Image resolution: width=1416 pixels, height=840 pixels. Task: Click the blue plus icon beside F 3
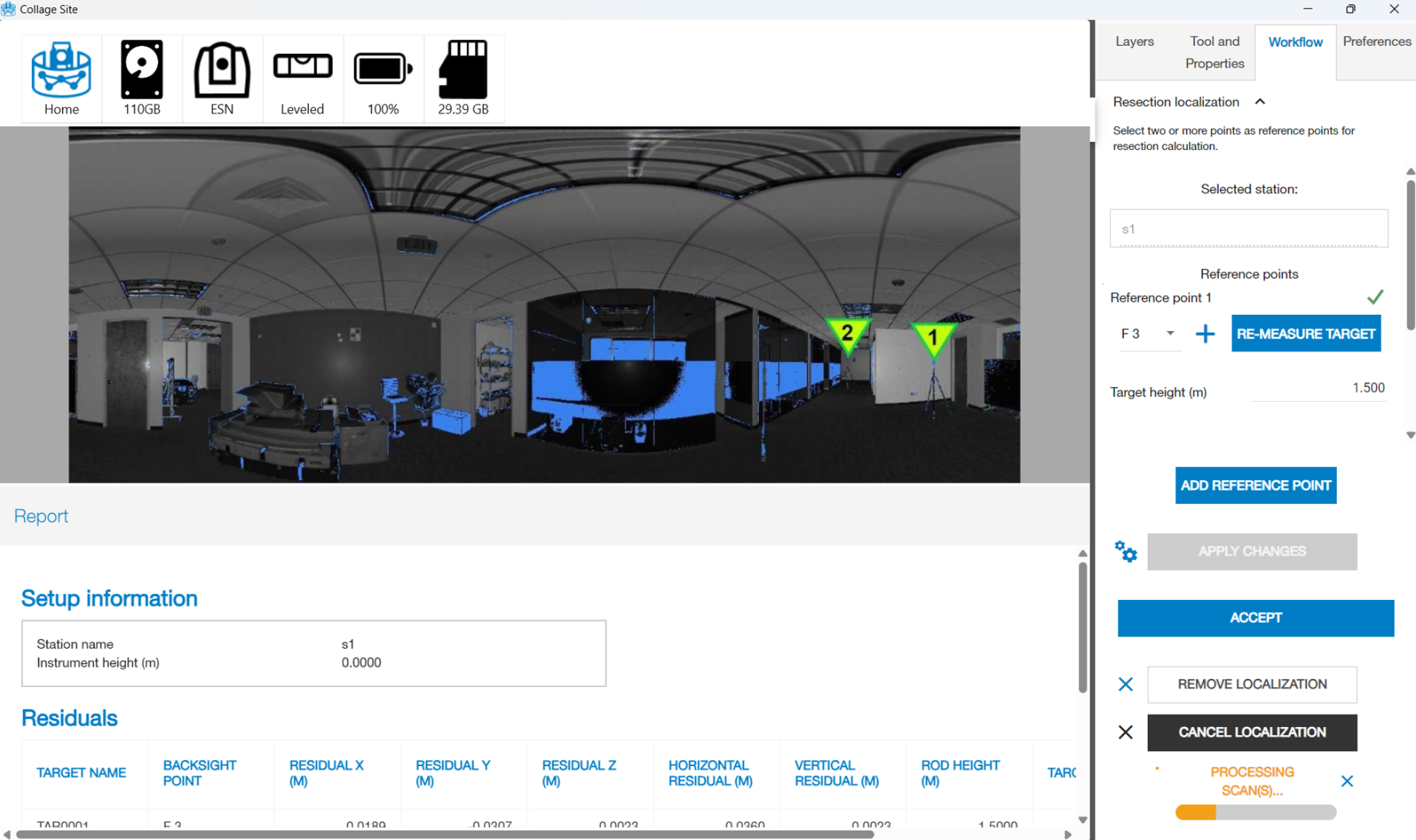pos(1205,334)
